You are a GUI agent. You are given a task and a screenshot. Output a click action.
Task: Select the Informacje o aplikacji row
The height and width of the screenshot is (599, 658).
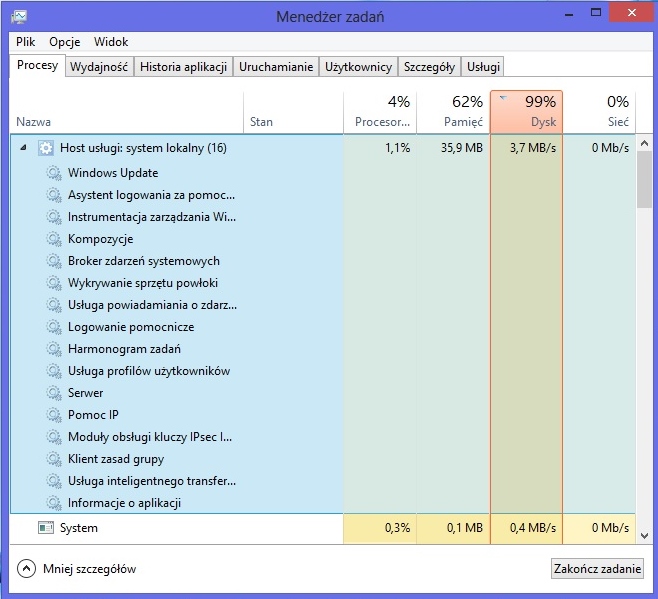click(322, 503)
